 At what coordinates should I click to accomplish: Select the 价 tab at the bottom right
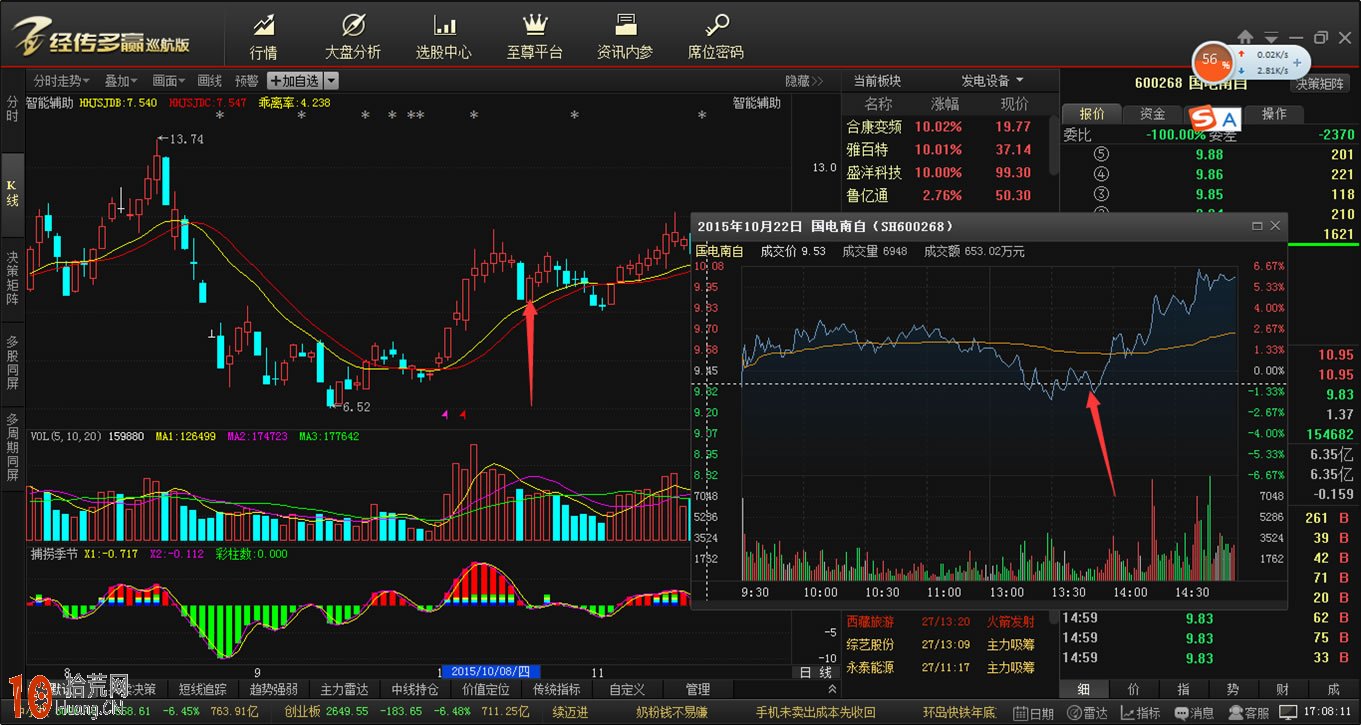tap(1134, 690)
